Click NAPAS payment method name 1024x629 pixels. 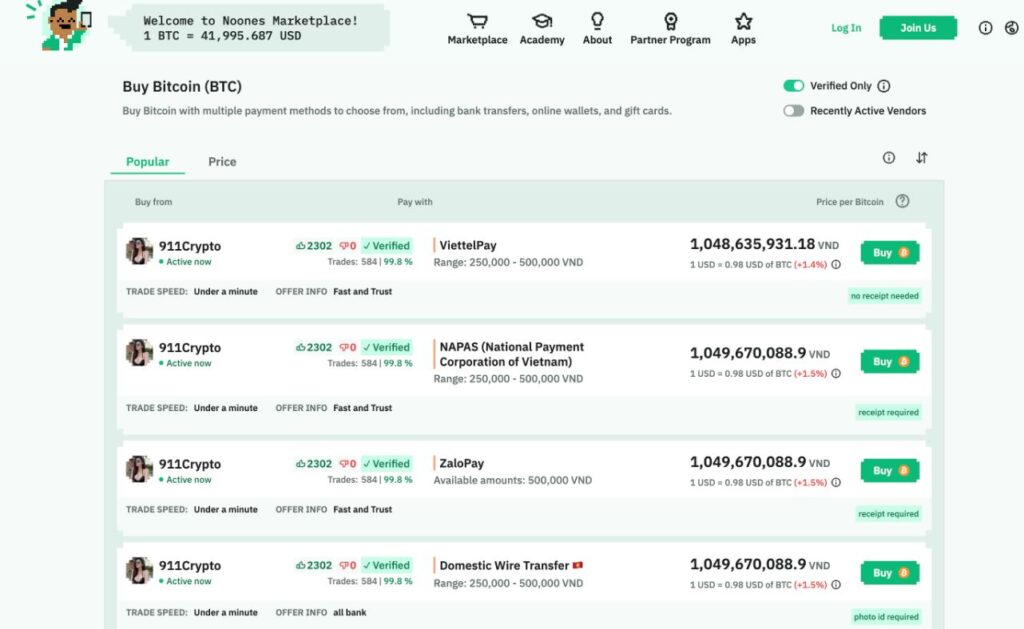click(511, 354)
